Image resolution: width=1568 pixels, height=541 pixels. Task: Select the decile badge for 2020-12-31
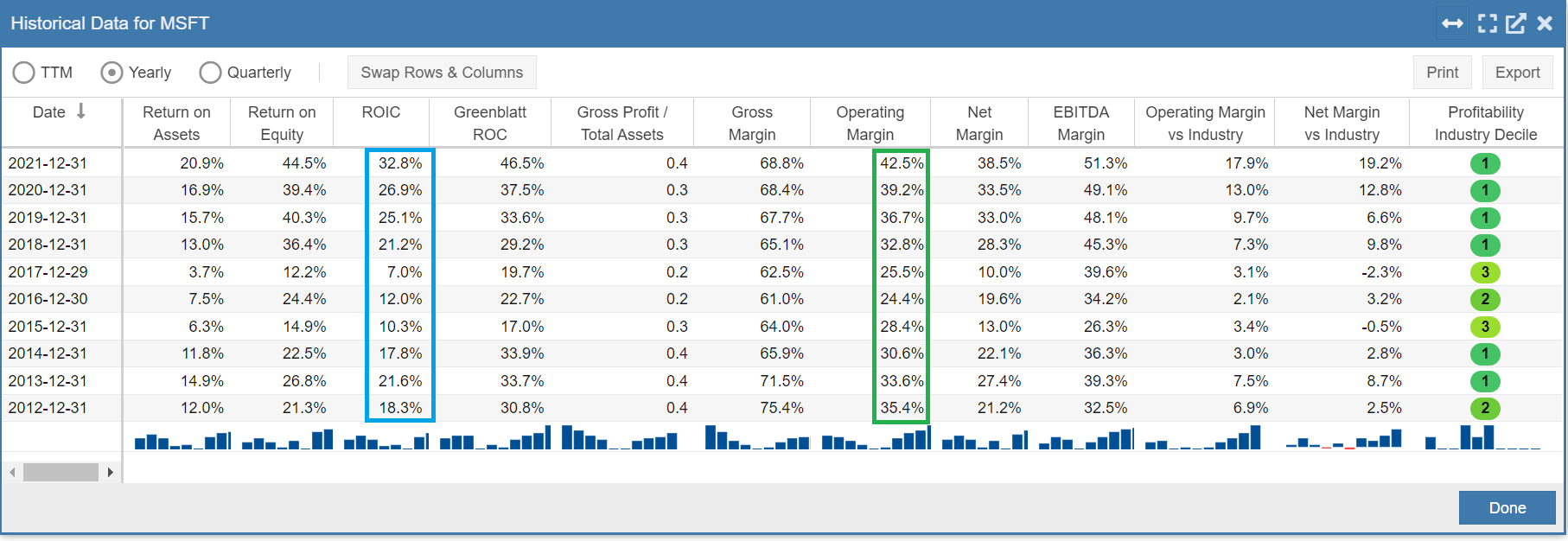1485,190
